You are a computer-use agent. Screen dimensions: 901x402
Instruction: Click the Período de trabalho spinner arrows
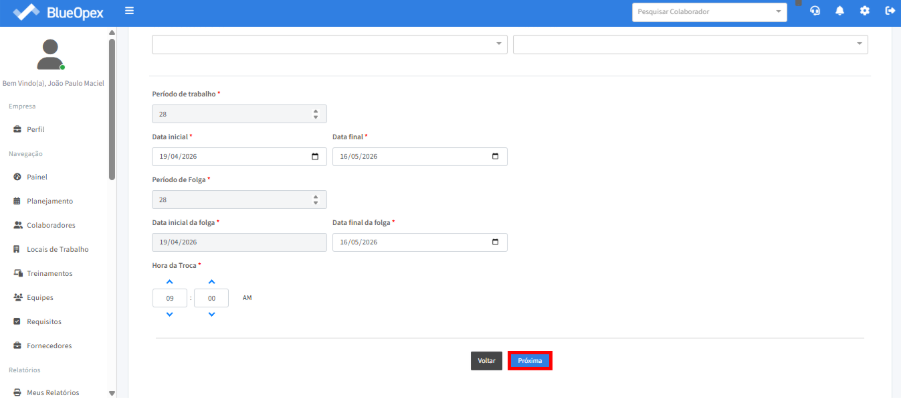point(315,114)
